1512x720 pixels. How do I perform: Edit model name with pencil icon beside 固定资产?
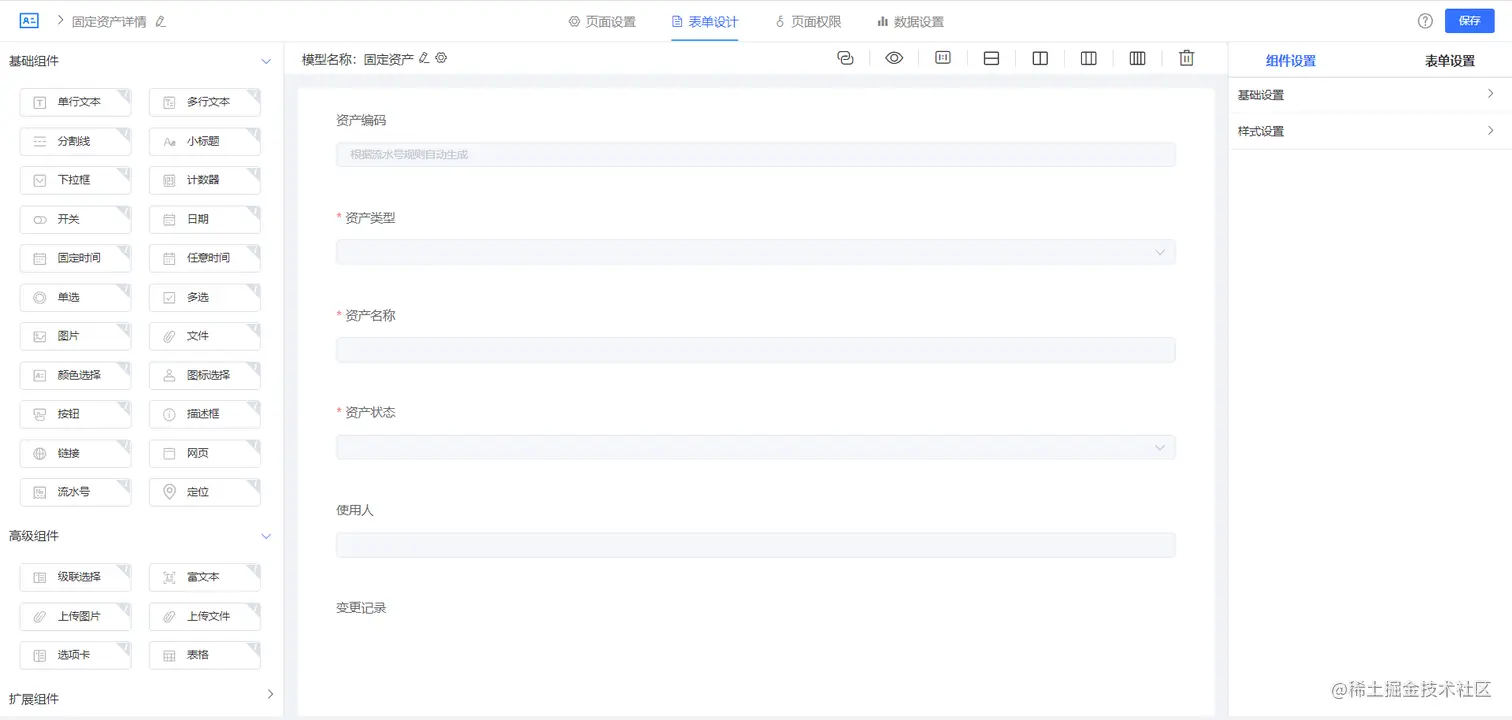pos(424,58)
